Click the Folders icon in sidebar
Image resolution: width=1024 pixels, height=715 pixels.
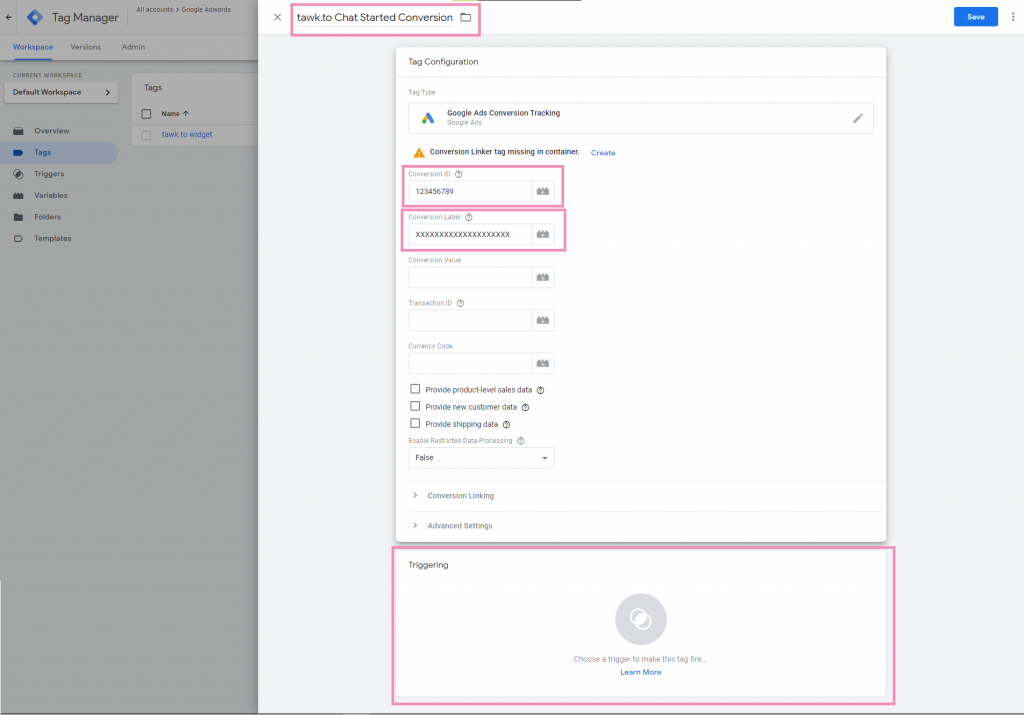[18, 217]
